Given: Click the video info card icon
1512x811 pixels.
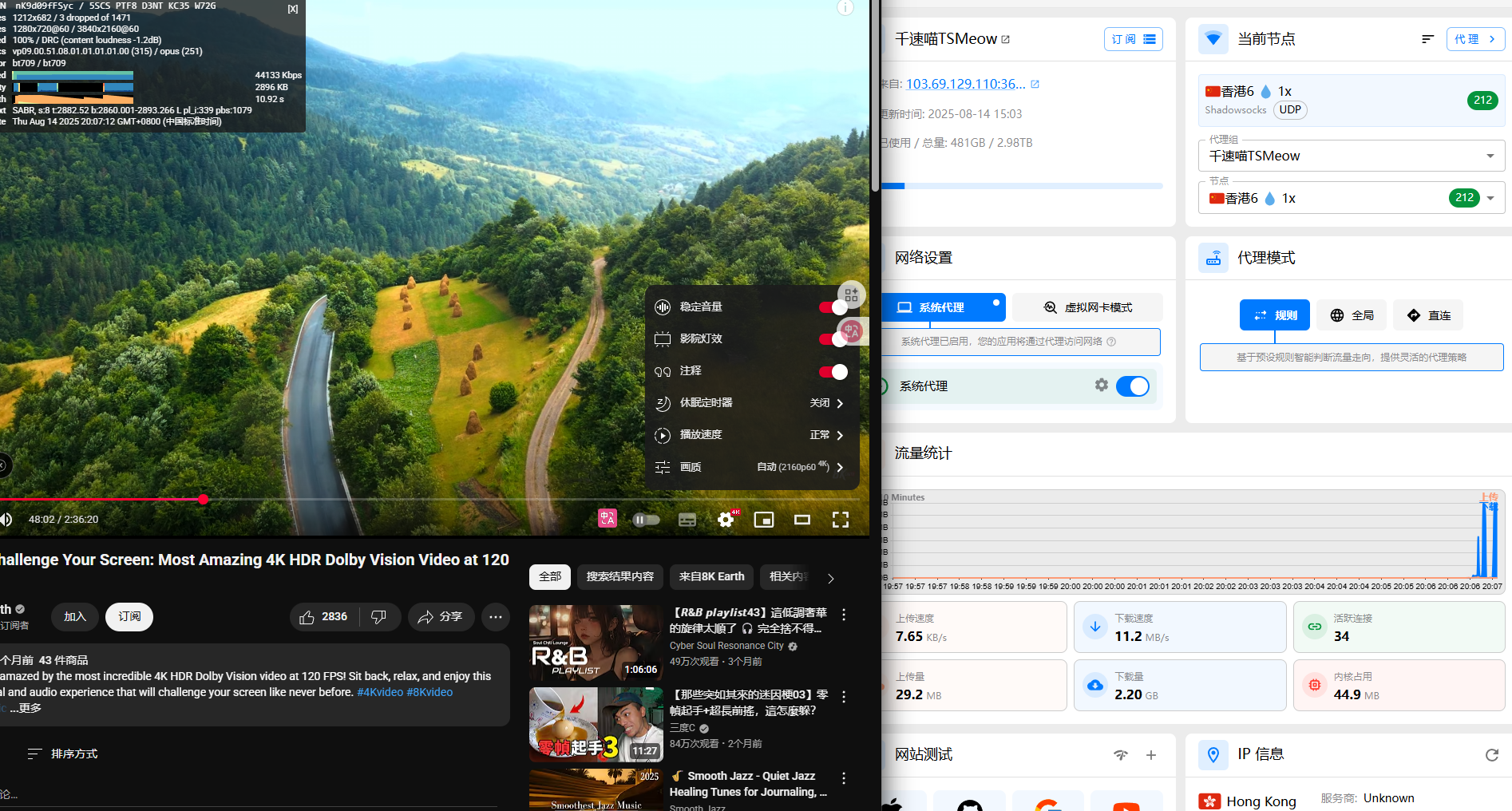Looking at the screenshot, I should point(845,8).
